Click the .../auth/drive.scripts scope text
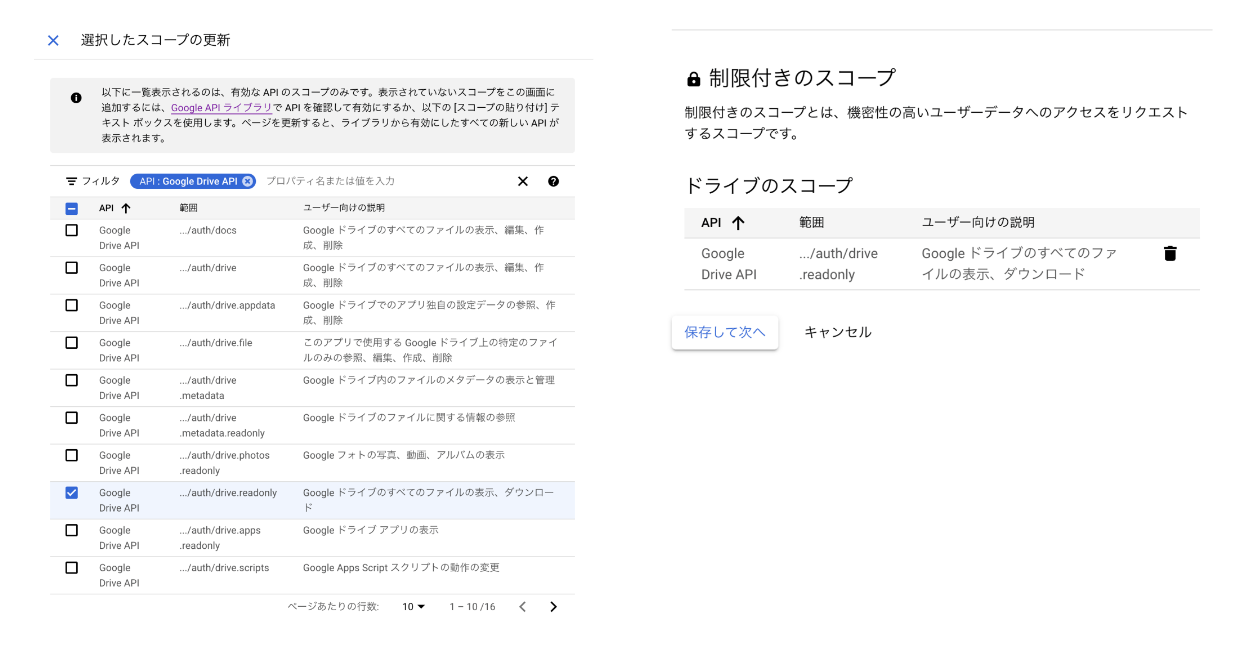1250x654 pixels. coord(224,567)
